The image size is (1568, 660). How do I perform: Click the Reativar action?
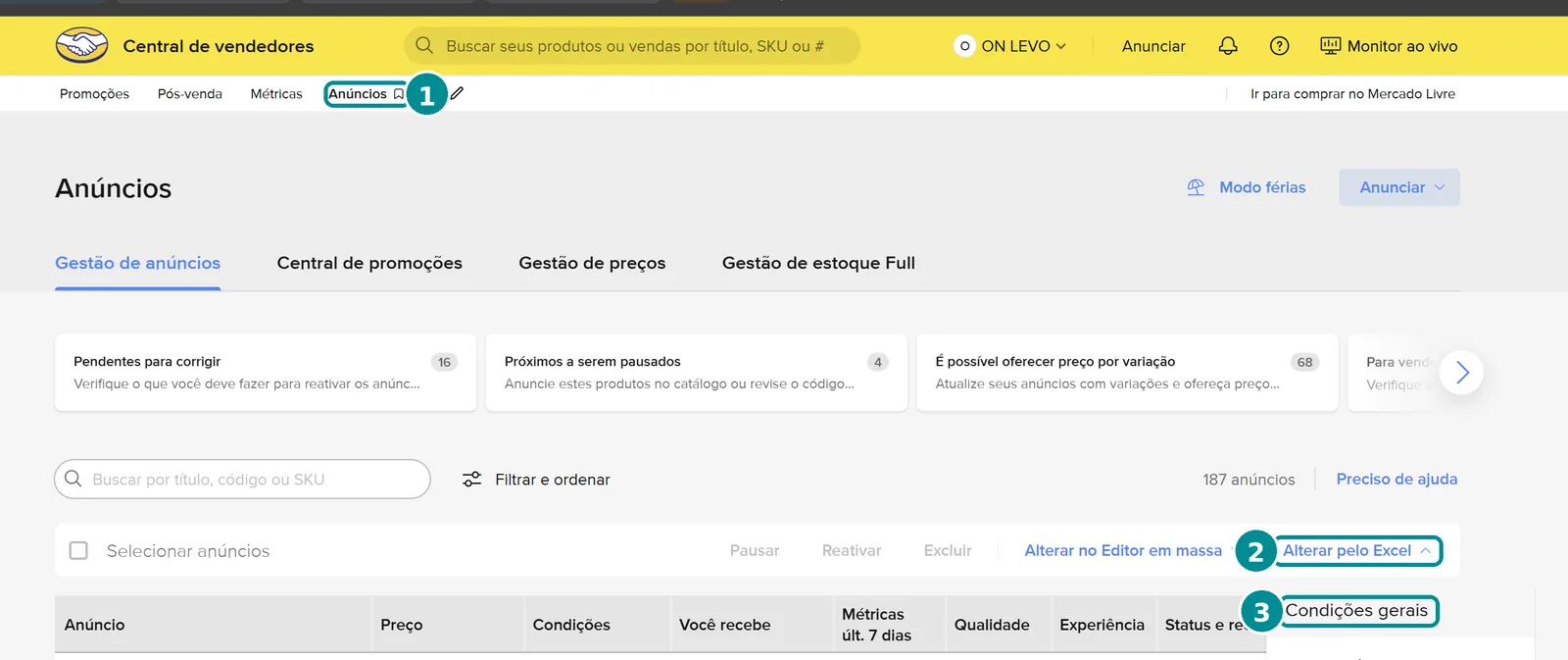[x=852, y=551]
